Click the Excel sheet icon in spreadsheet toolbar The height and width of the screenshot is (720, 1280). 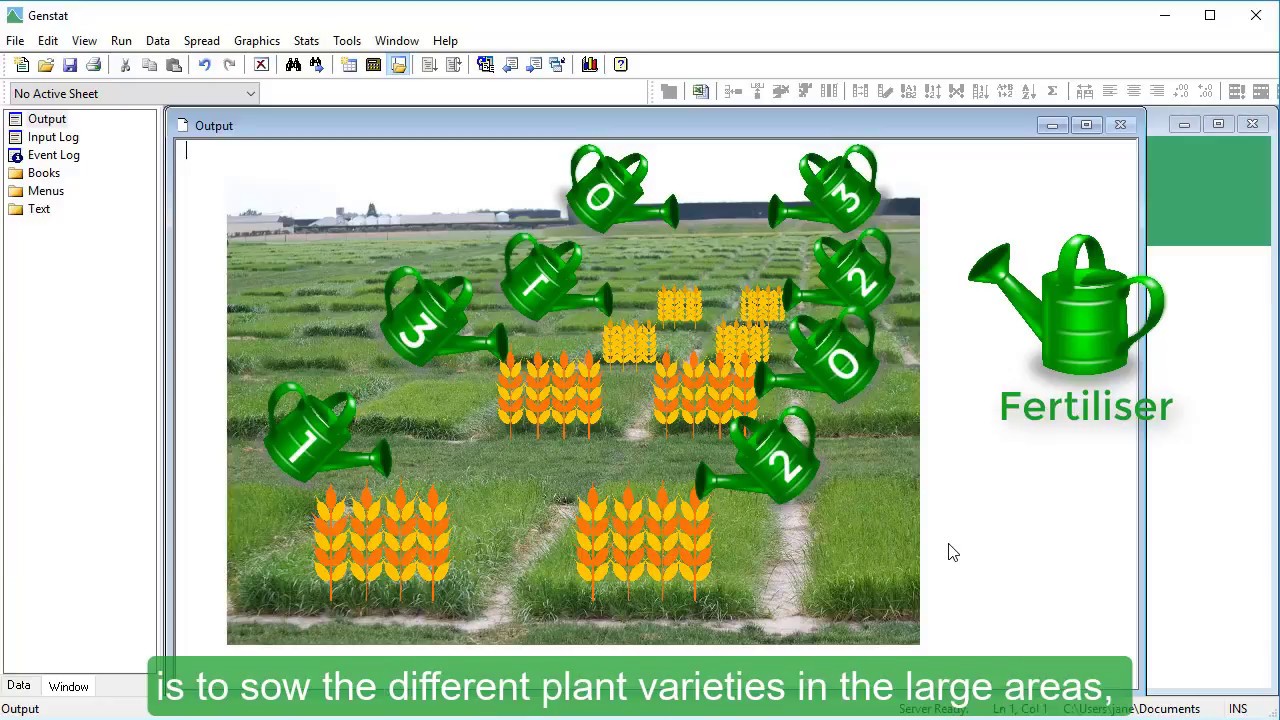click(701, 91)
